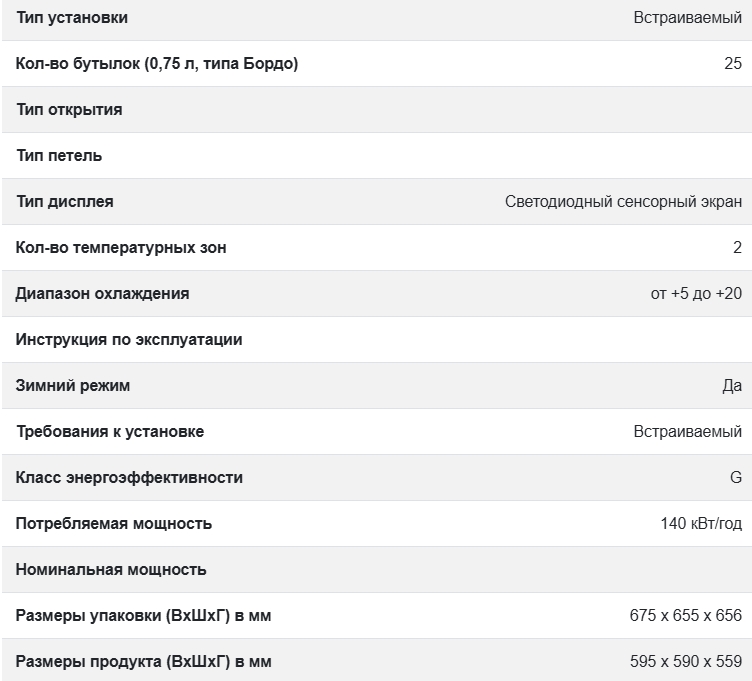
Task: Click the 'Зимний режим' label
Action: pos(73,386)
